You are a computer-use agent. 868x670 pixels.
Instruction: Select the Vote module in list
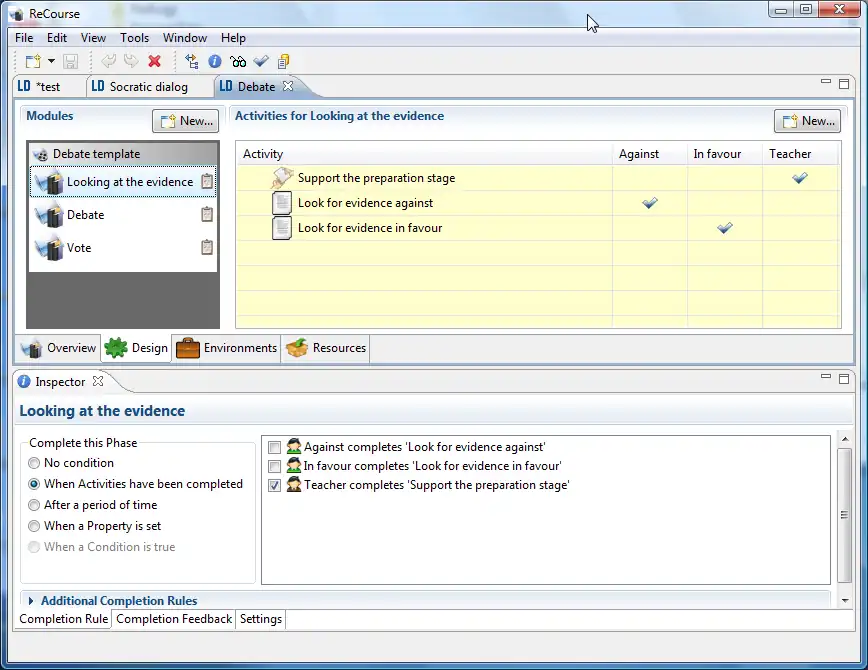point(79,248)
